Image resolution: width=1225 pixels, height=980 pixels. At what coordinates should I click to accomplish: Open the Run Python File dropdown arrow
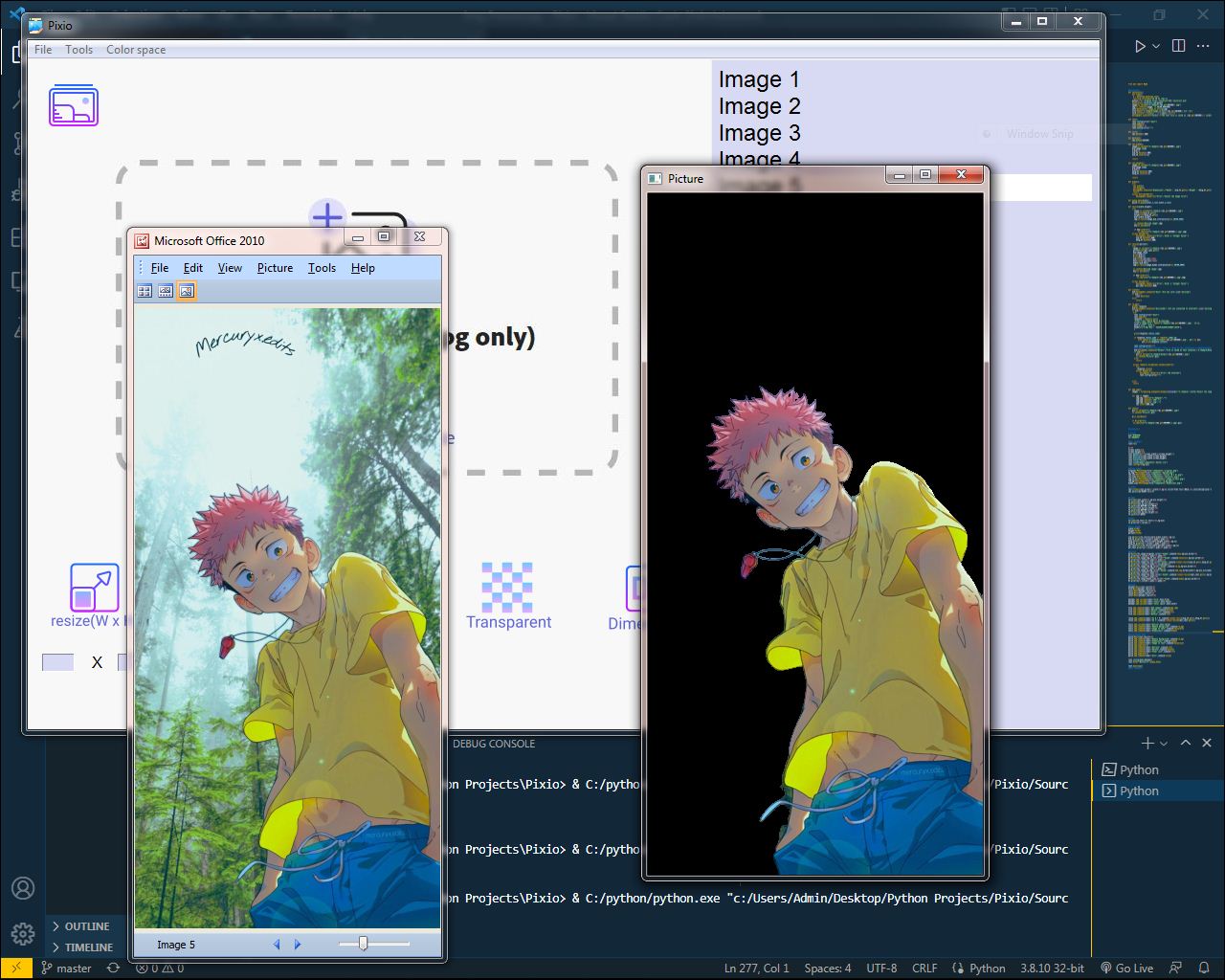1156,46
